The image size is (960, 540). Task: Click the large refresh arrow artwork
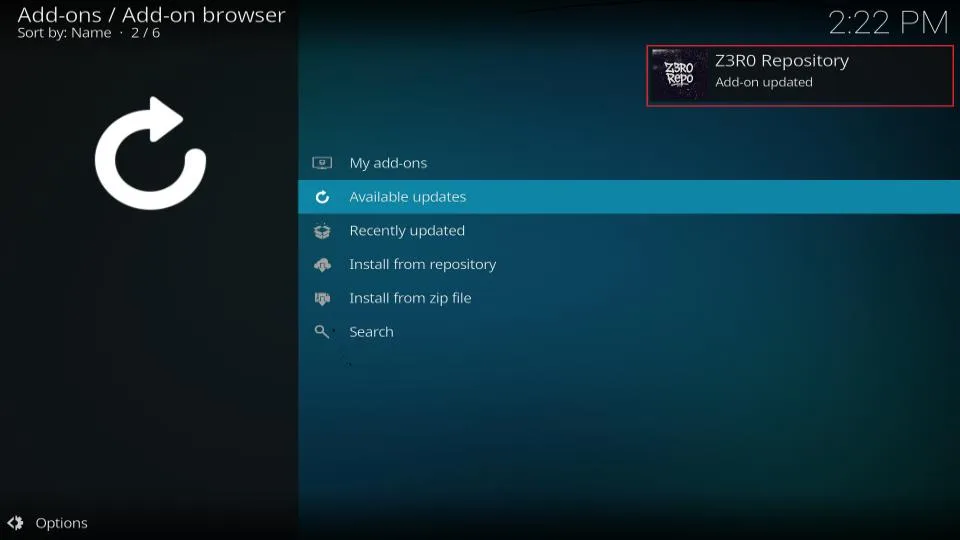[150, 153]
